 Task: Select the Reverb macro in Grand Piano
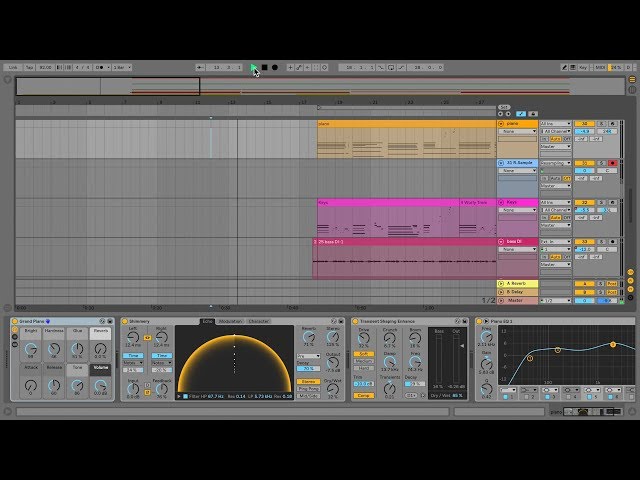point(100,334)
